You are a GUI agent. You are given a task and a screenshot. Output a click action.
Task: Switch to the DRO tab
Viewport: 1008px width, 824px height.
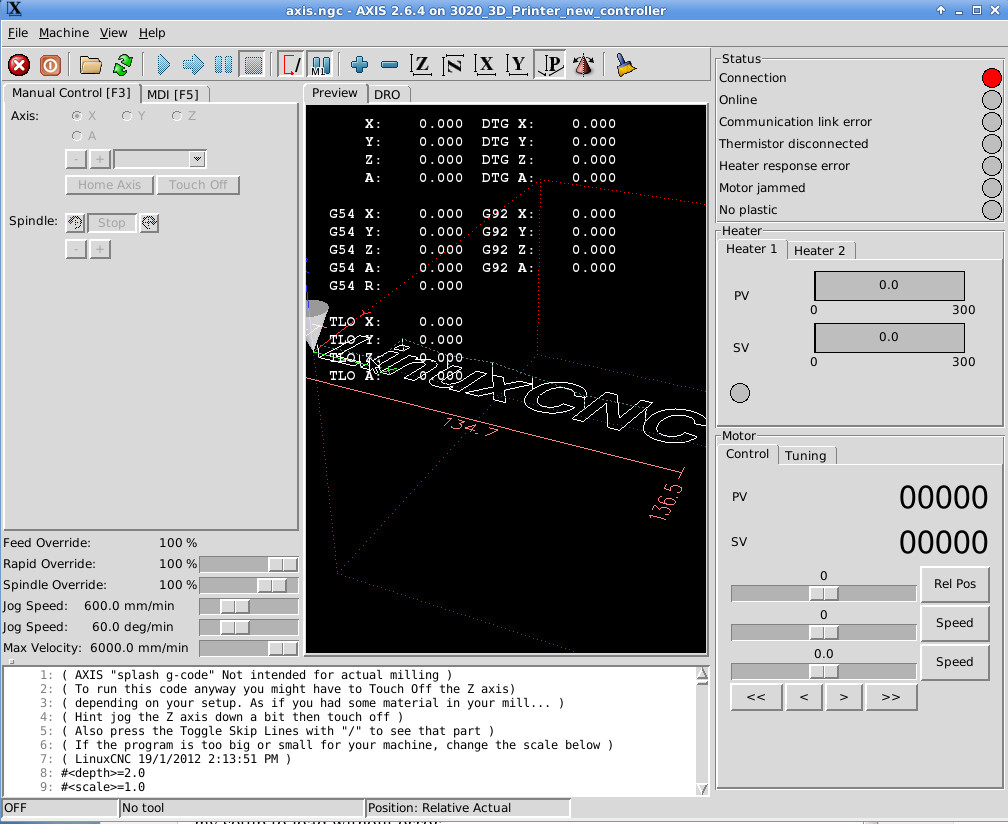click(x=387, y=94)
